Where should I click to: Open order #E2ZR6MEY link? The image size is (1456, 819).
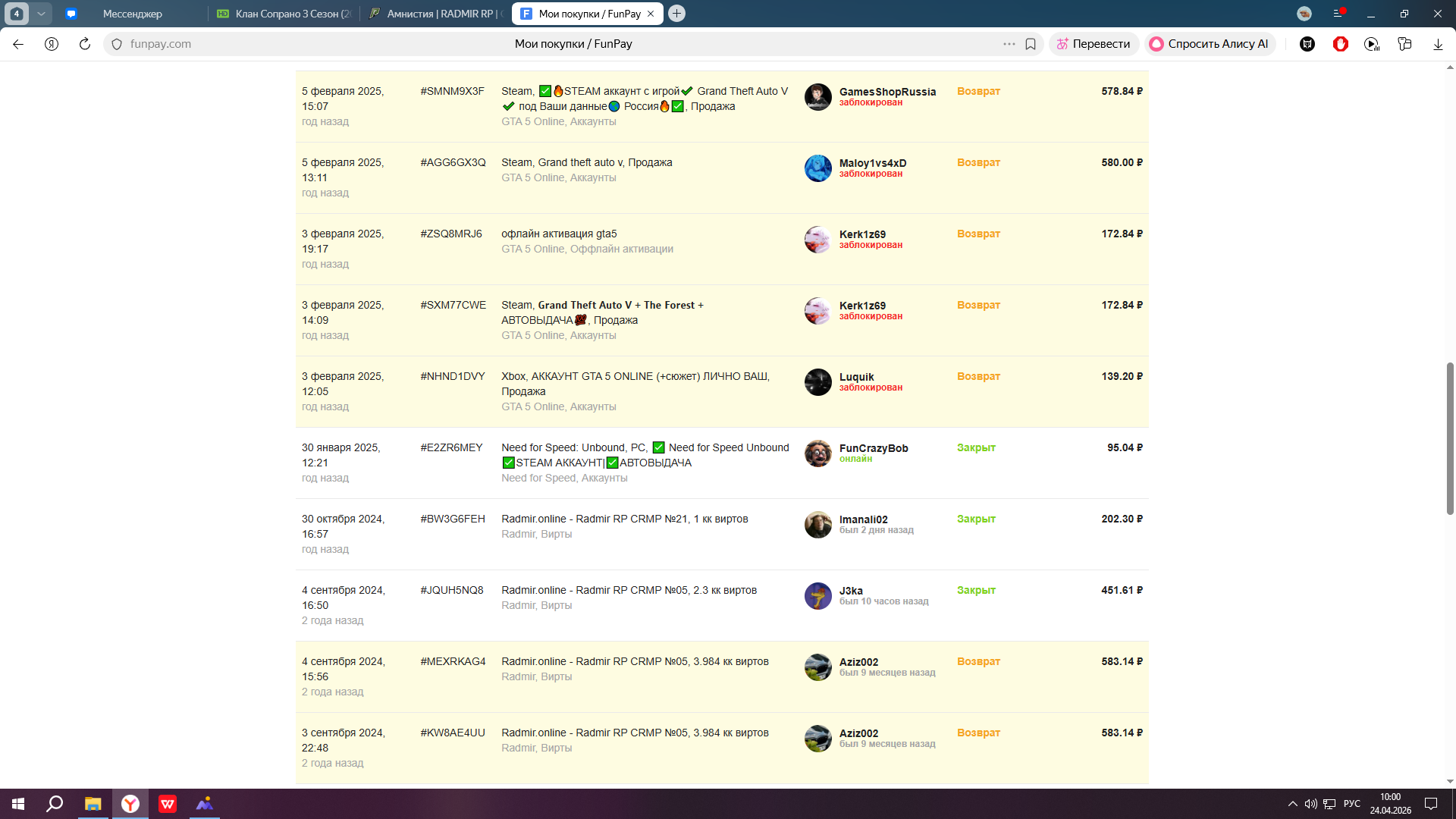(x=451, y=447)
